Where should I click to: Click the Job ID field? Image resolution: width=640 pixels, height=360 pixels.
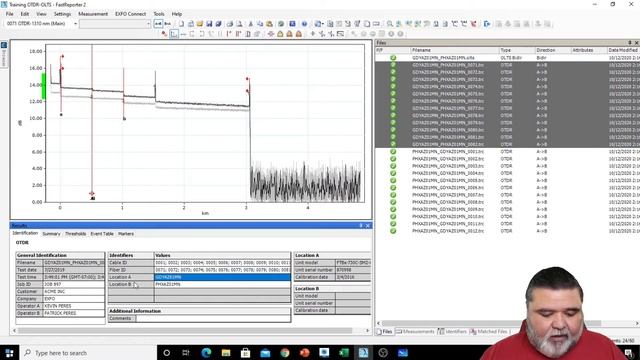[x=73, y=284]
